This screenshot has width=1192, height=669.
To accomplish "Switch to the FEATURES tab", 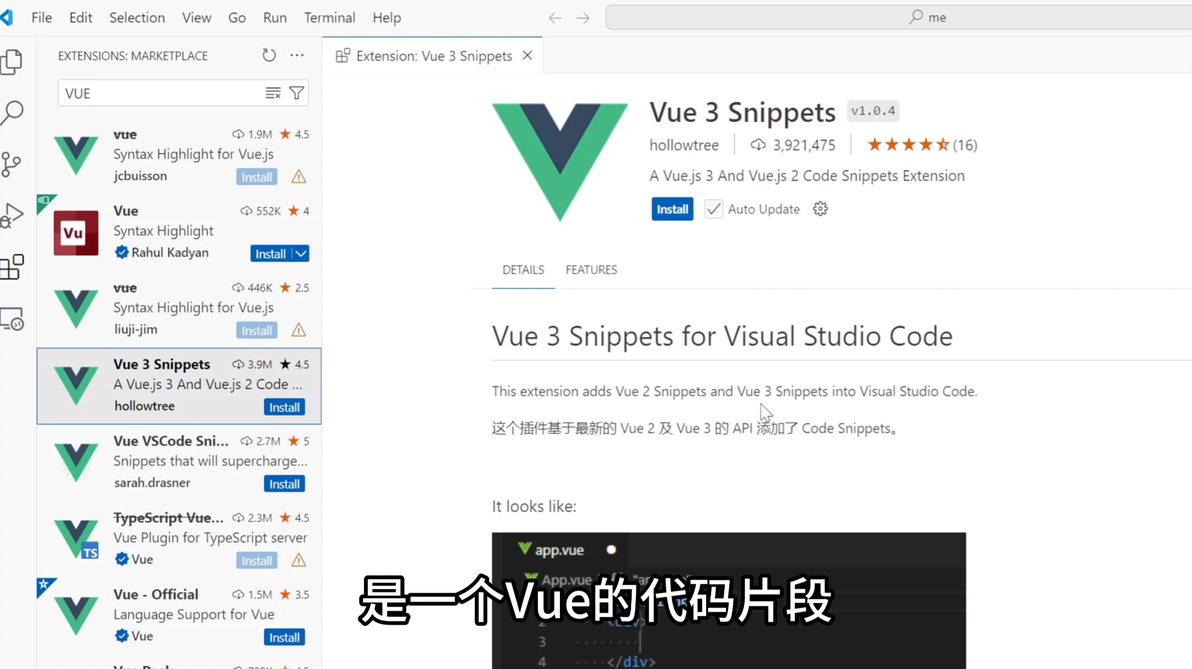I will [591, 270].
